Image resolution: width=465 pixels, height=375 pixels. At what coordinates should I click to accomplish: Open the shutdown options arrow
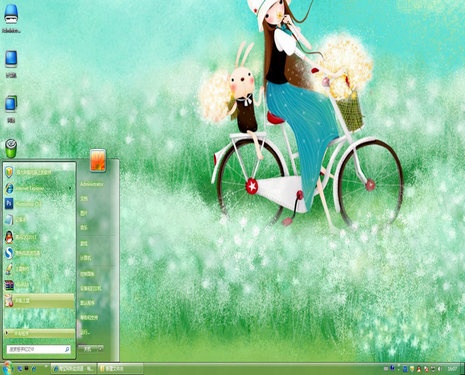(x=100, y=348)
